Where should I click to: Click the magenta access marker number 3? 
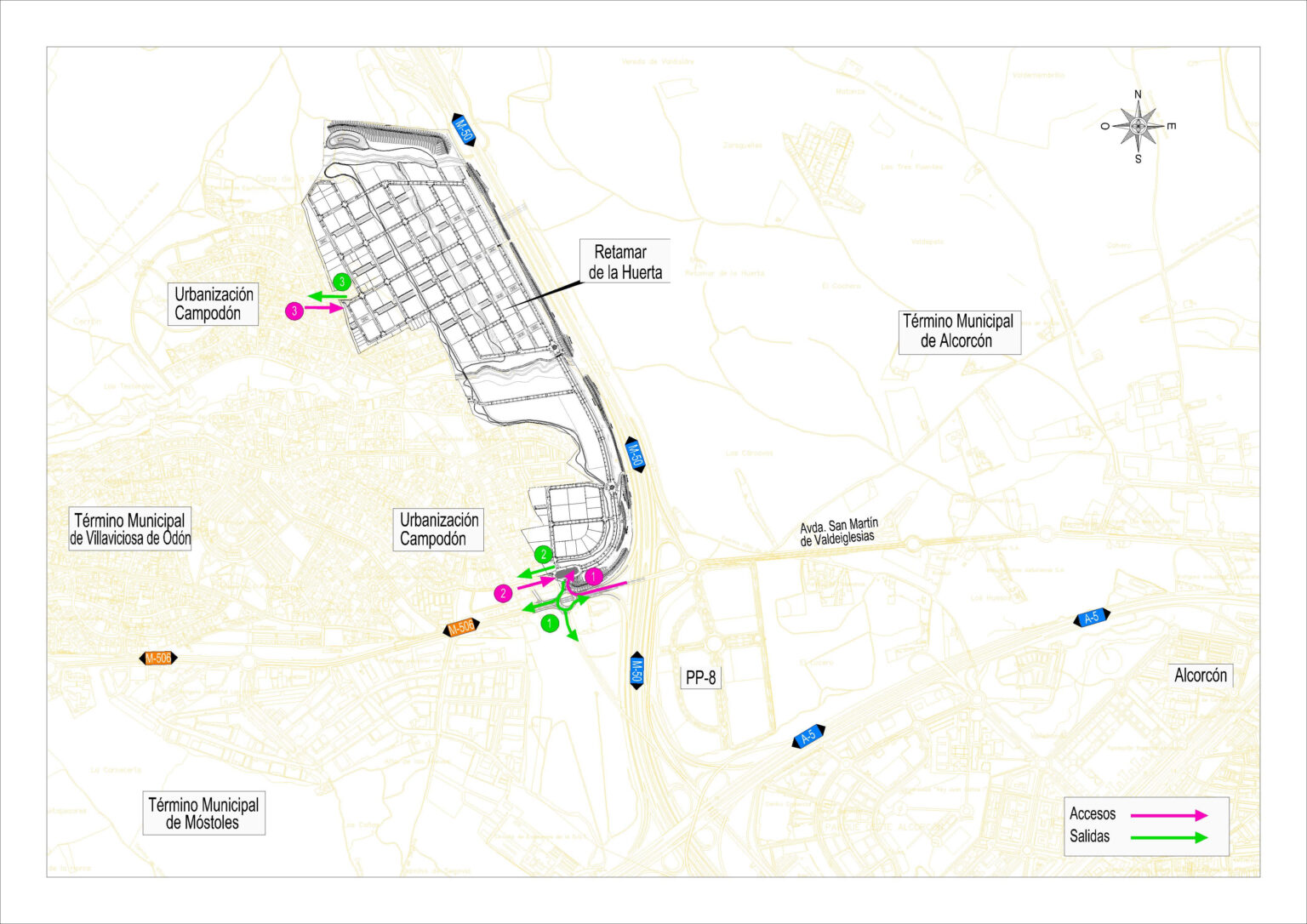294,311
